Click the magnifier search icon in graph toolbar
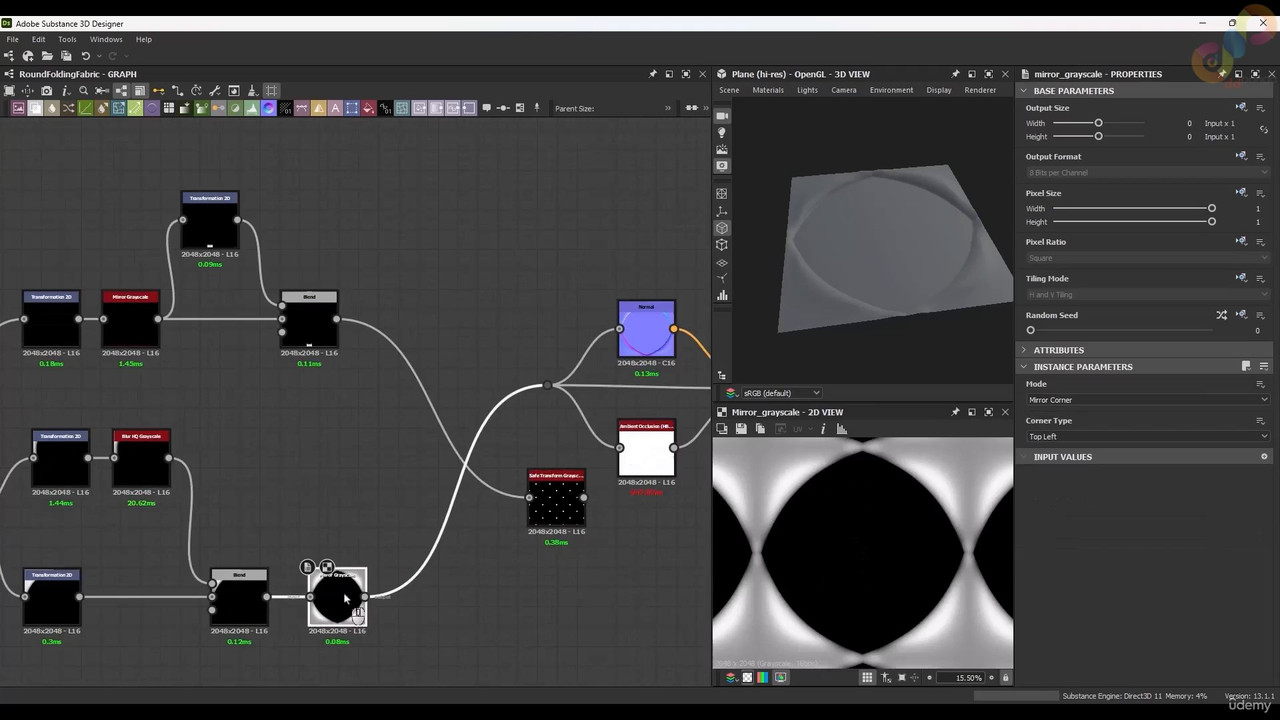The width and height of the screenshot is (1280, 720). tap(83, 91)
